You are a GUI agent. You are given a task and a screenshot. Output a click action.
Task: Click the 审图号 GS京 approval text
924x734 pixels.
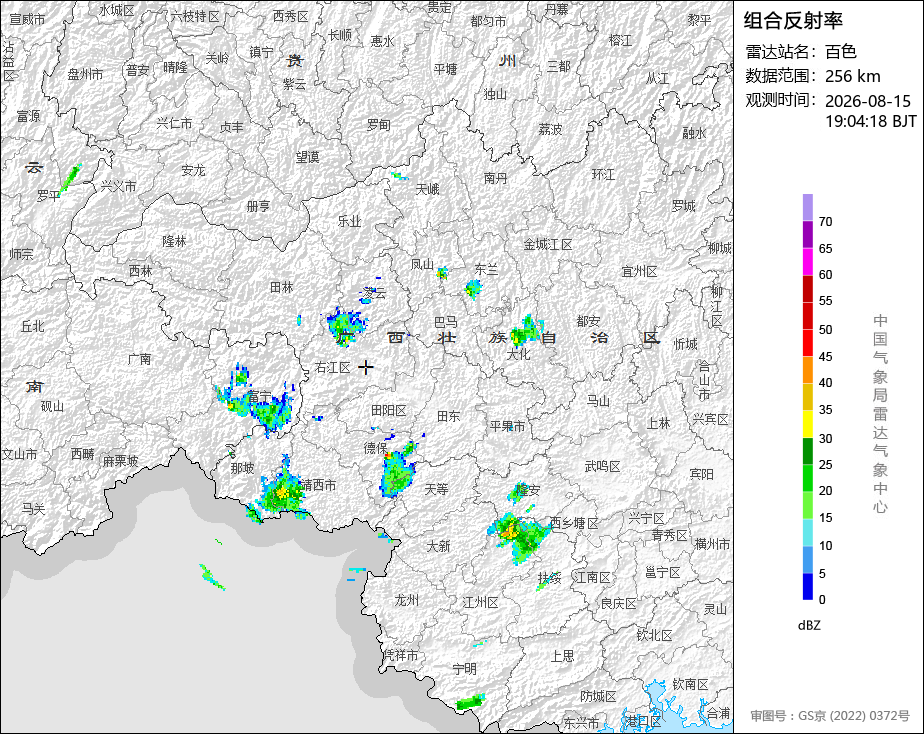pyautogui.click(x=830, y=716)
